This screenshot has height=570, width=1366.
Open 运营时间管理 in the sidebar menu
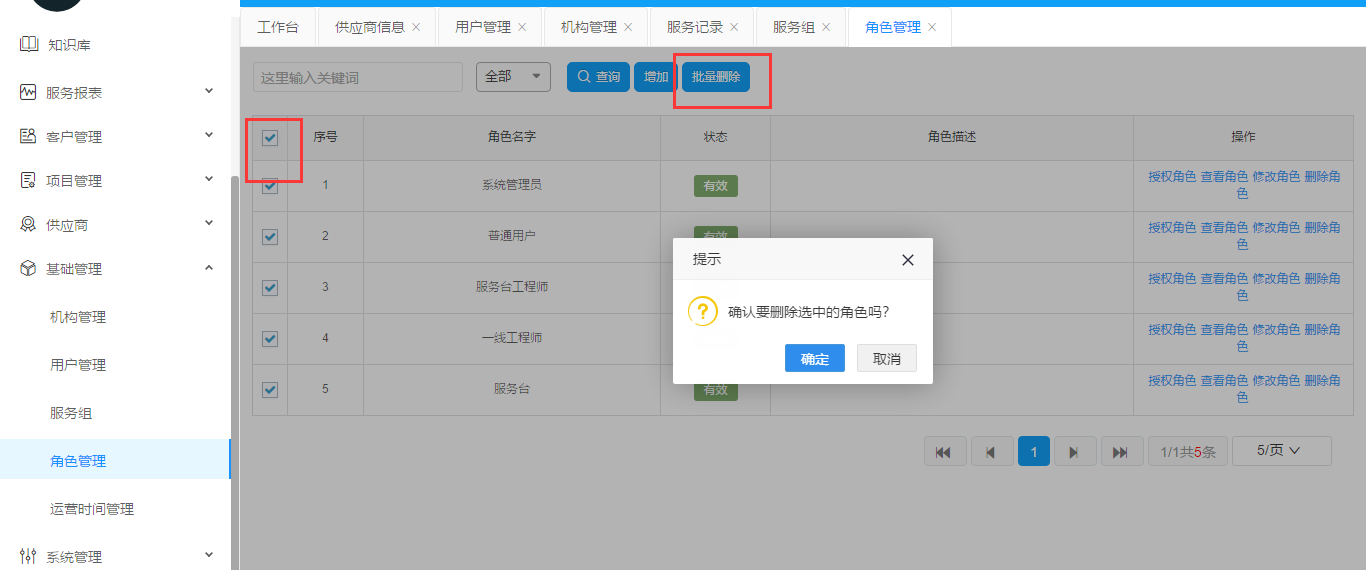click(x=92, y=509)
